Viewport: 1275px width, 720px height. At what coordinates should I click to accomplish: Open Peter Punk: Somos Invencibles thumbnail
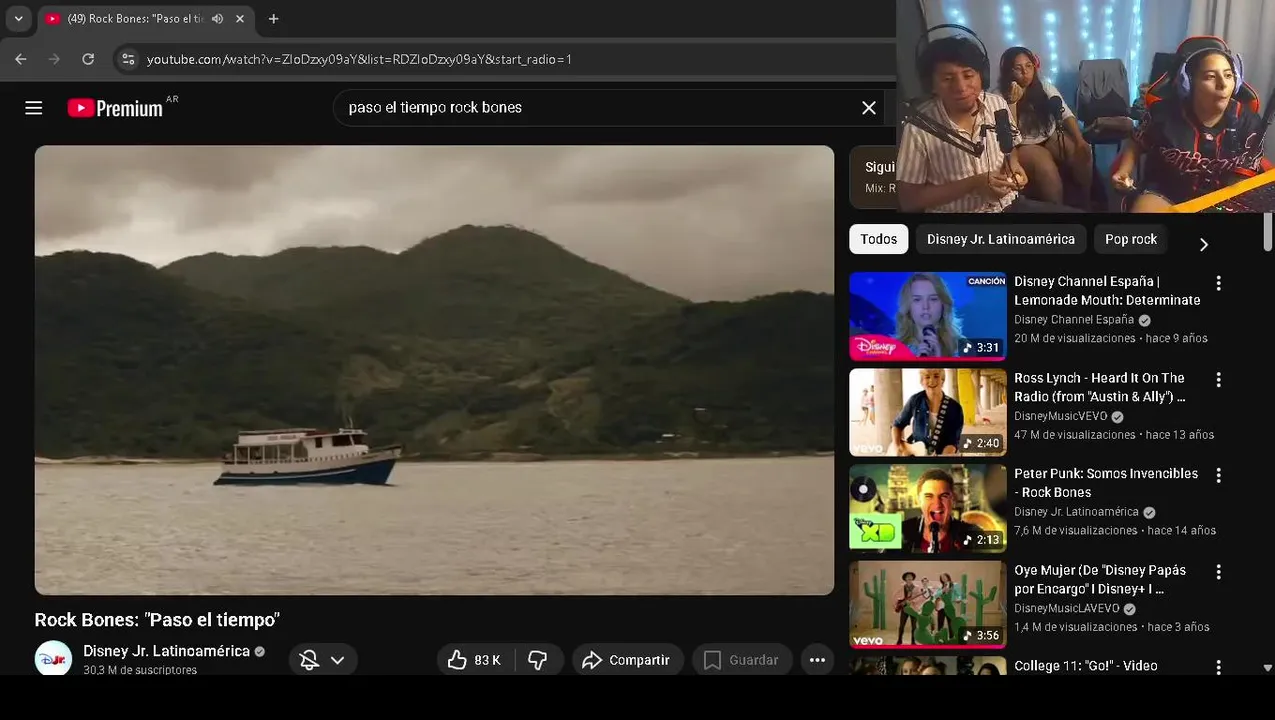(928, 508)
